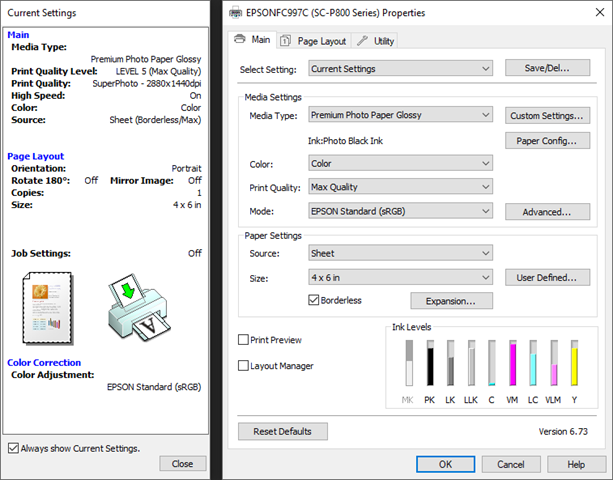
Task: Open the Media Type dropdown
Action: (x=400, y=115)
